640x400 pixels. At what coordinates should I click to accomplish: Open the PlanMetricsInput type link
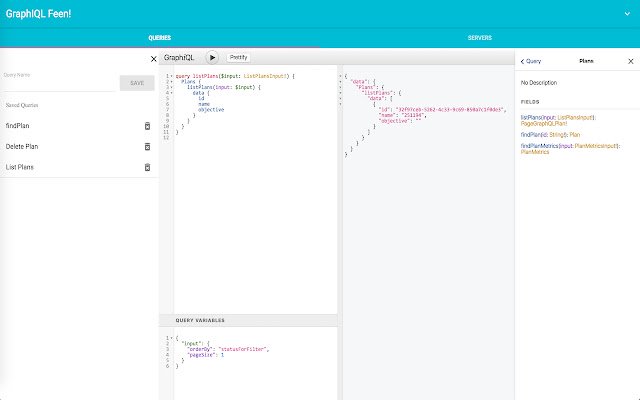595,146
